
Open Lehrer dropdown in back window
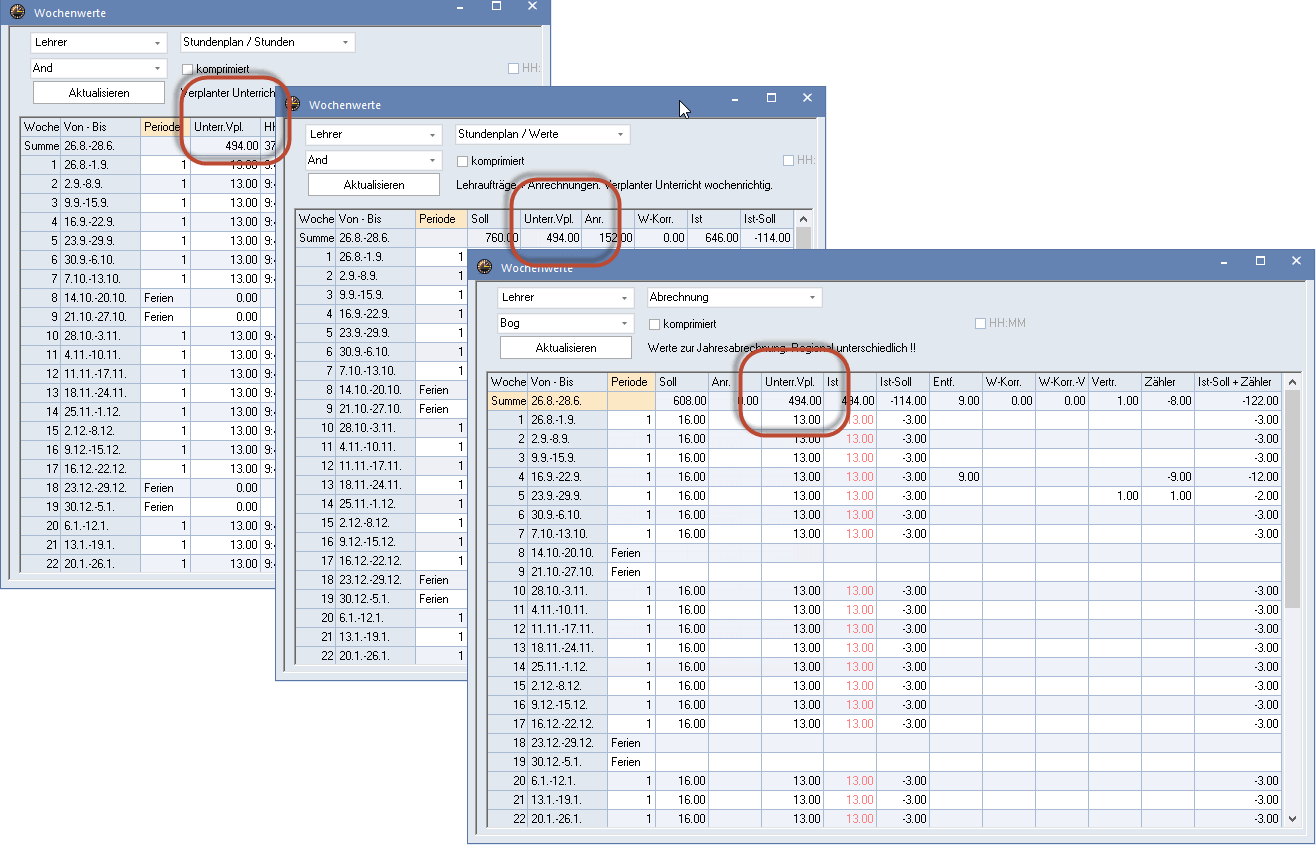(98, 42)
